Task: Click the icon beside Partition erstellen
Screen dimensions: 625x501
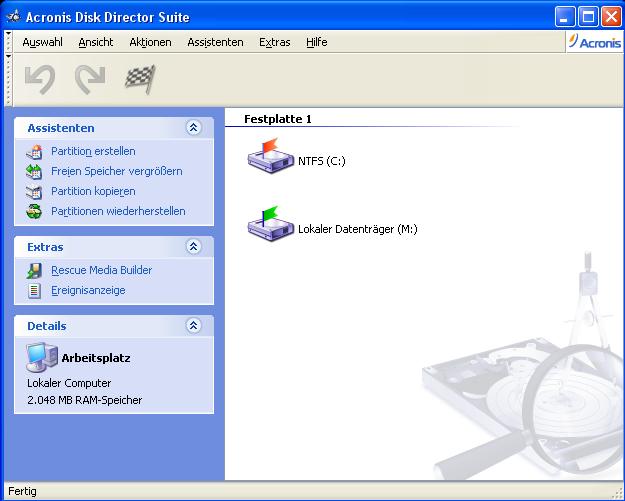Action: (34, 152)
